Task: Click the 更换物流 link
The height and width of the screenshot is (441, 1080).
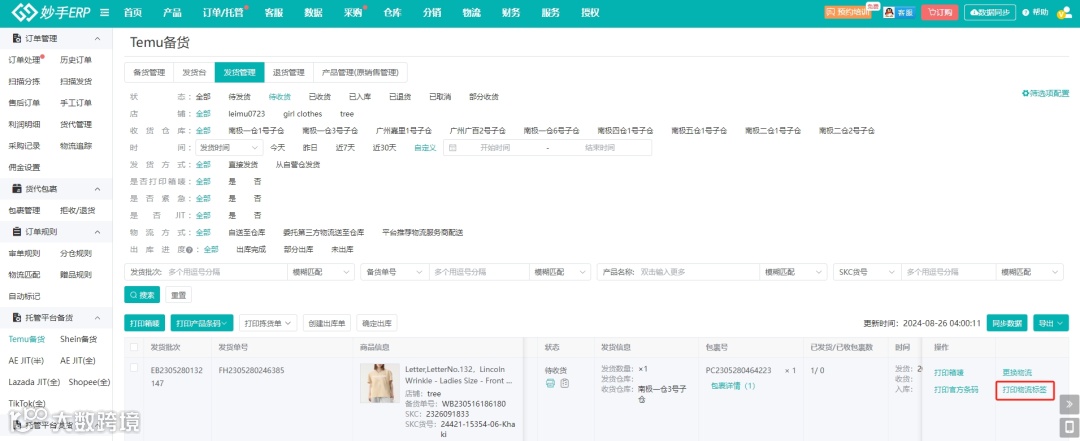Action: coord(1017,373)
